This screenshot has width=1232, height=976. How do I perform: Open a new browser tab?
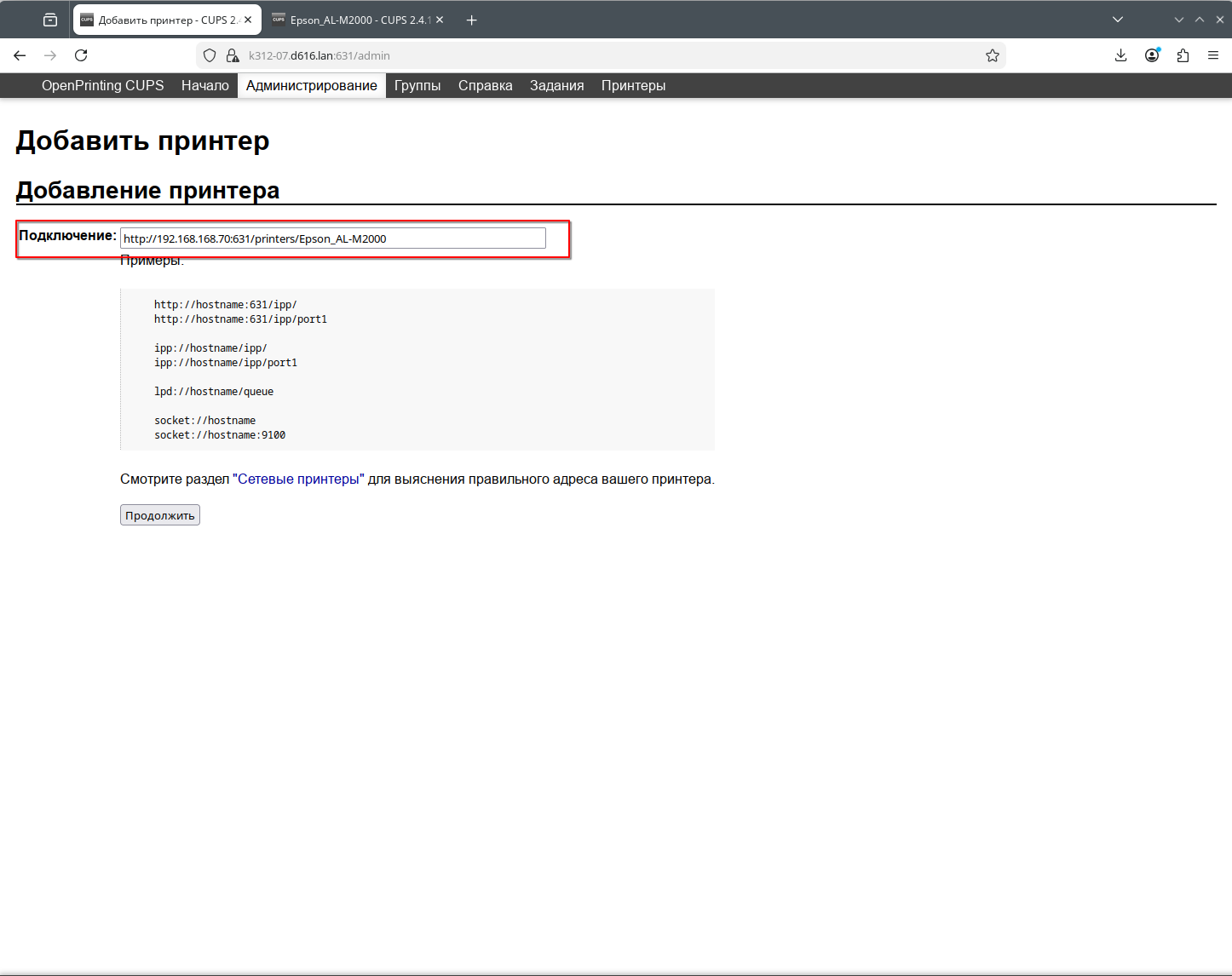pos(471,20)
